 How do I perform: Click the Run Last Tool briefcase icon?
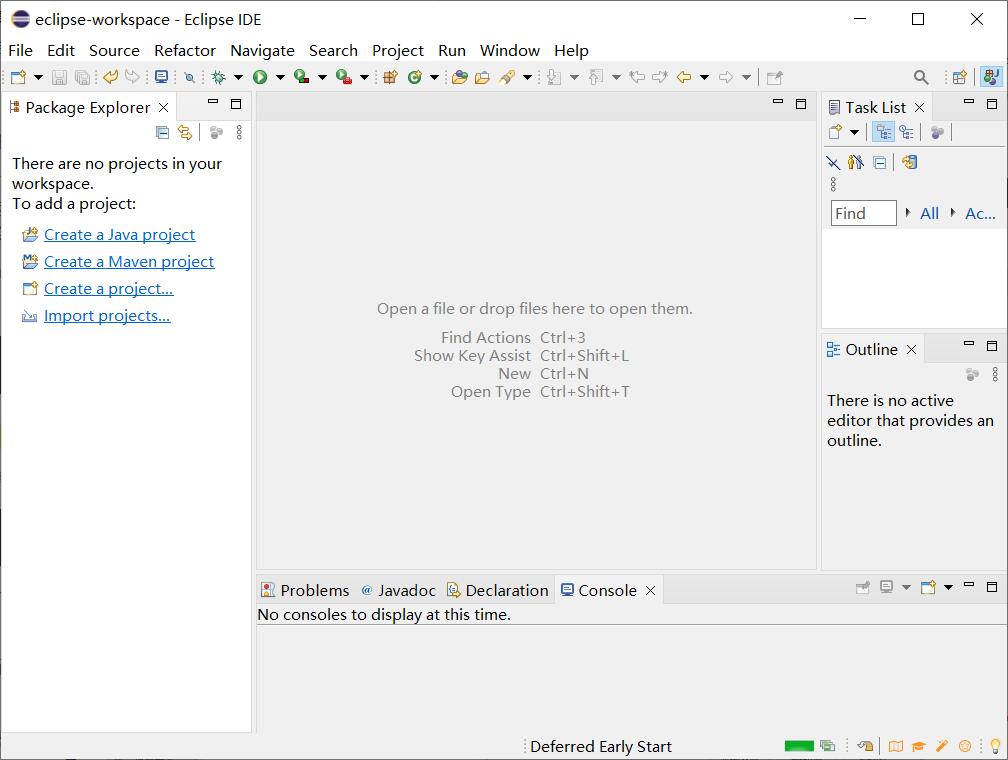tap(344, 77)
